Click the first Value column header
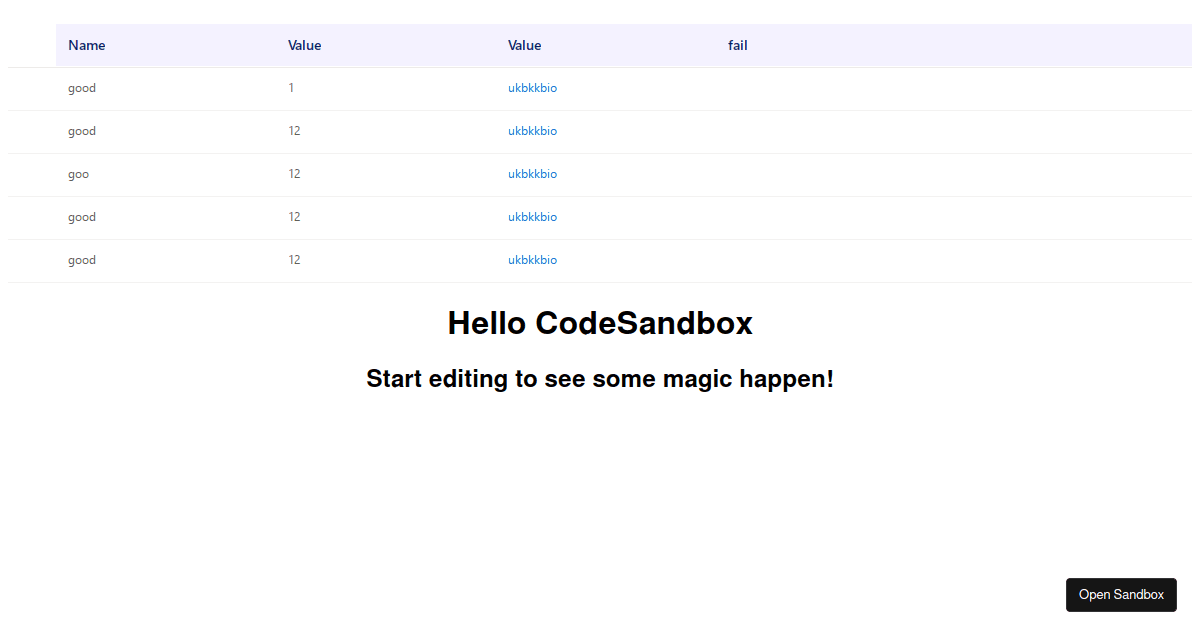1200x630 pixels. click(305, 46)
